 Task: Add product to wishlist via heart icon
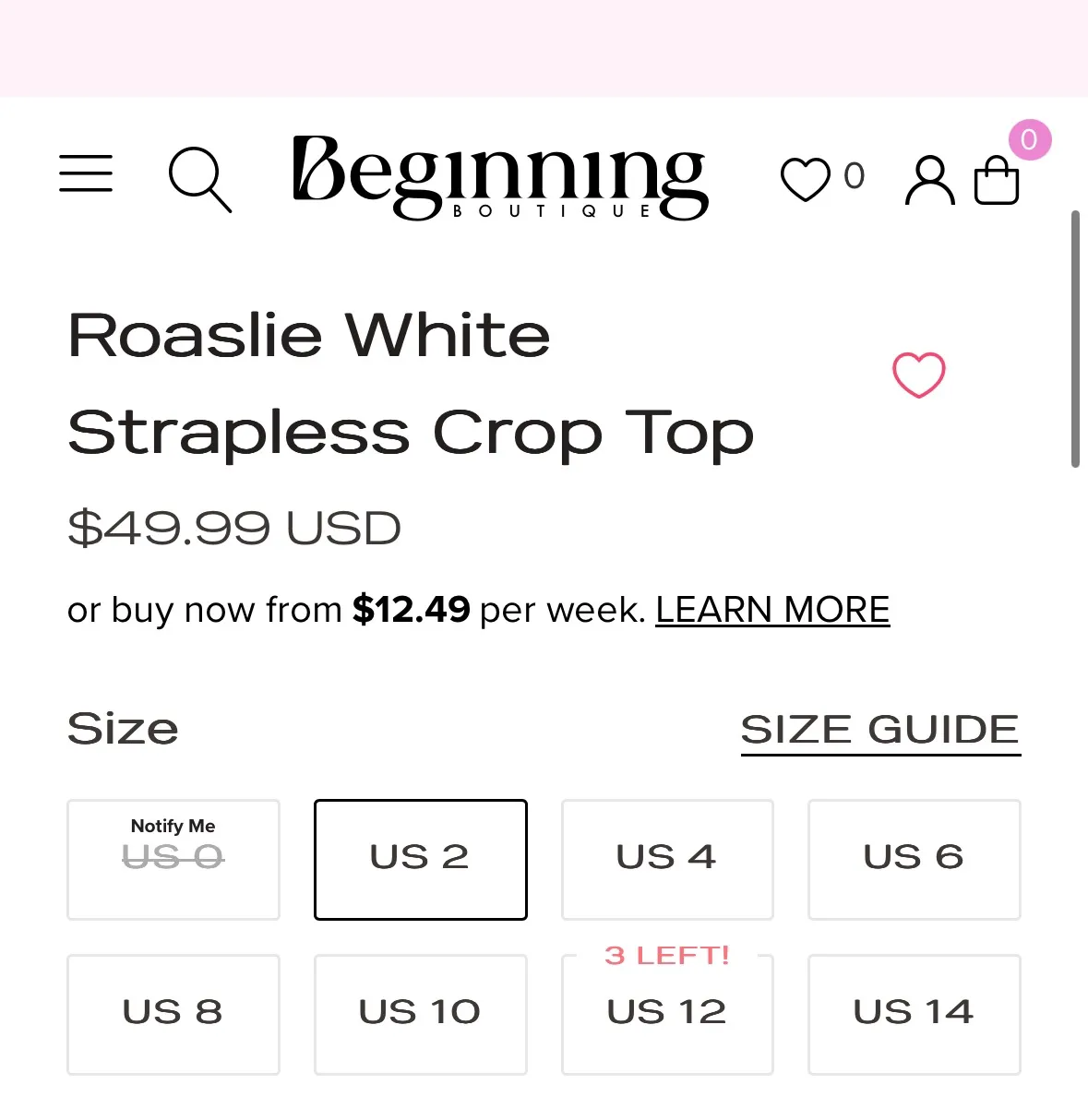point(917,375)
